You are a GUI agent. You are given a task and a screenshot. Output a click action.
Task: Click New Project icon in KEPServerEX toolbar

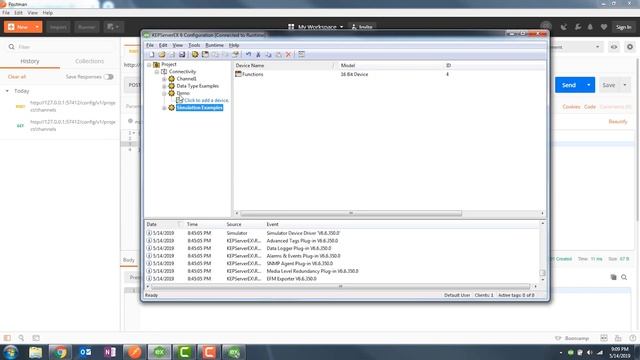(x=152, y=55)
